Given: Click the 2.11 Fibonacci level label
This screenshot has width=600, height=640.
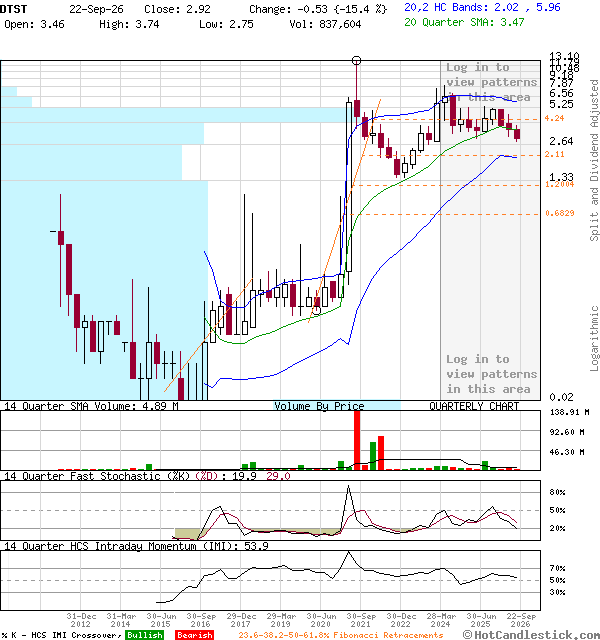Looking at the screenshot, I should pos(554,154).
